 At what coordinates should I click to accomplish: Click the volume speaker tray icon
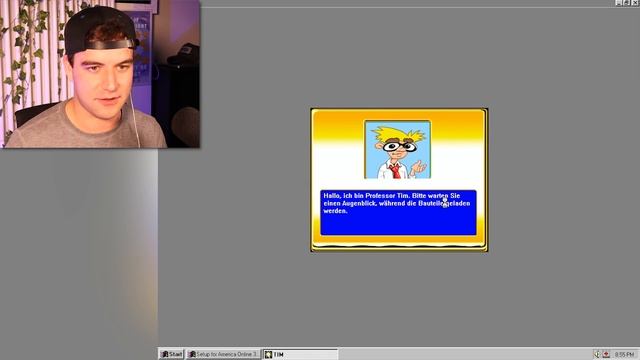(x=597, y=354)
